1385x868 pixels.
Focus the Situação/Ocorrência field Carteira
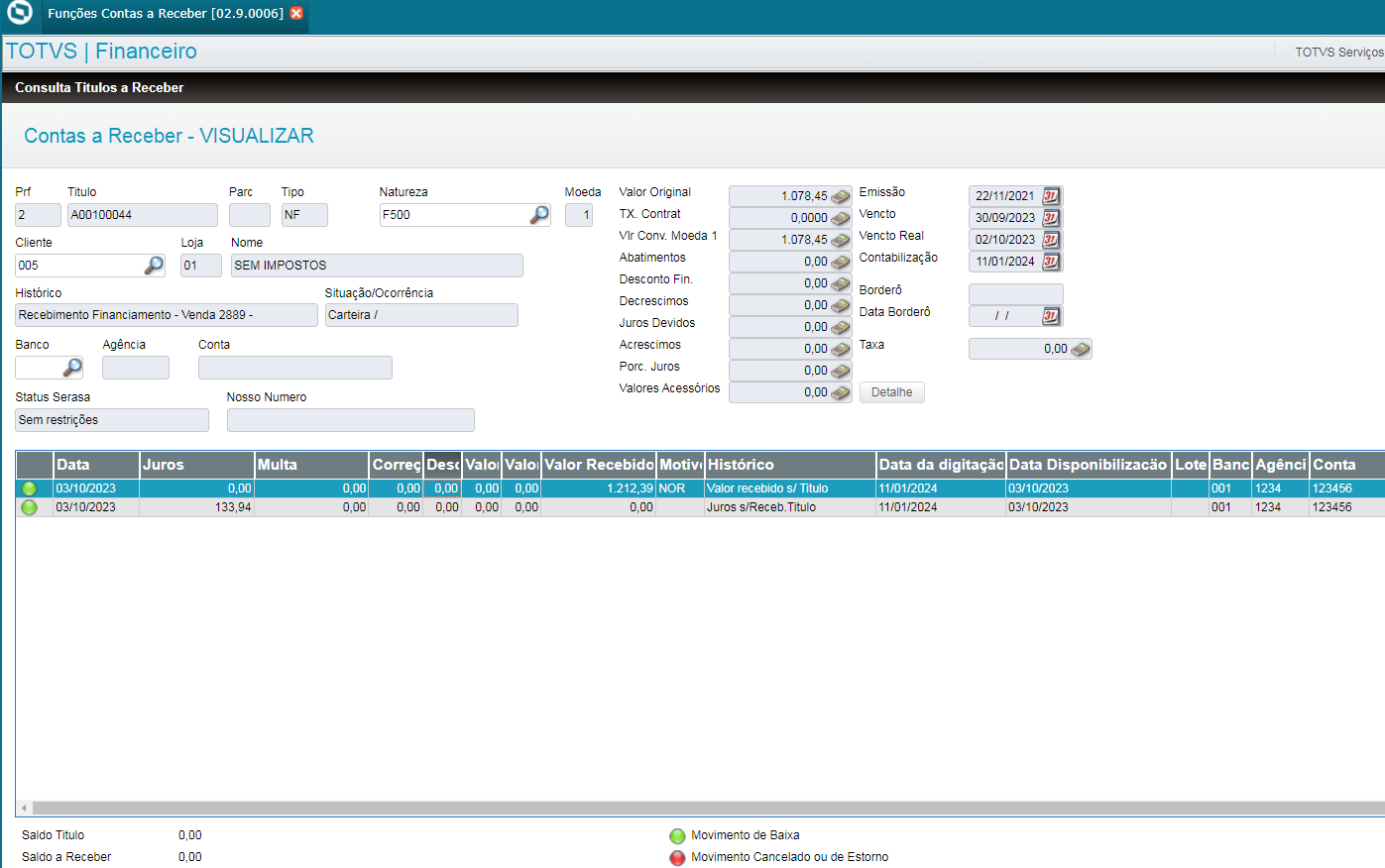coord(421,315)
